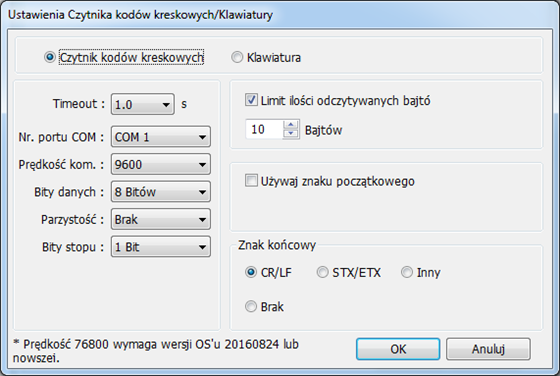This screenshot has height=376, width=560.
Task: Select the Klawiatura radio option
Action: click(237, 57)
